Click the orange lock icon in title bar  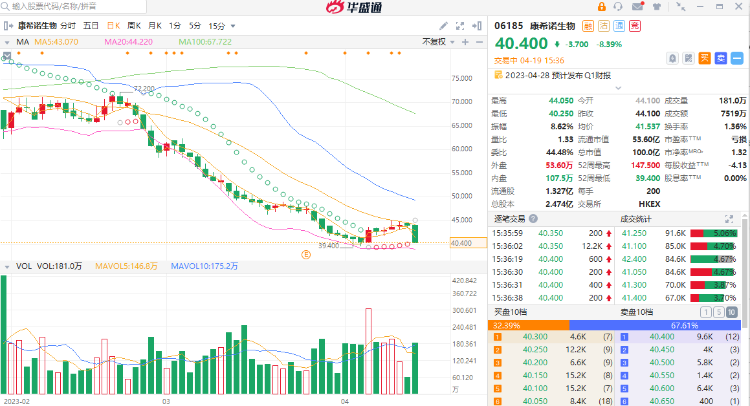point(602,7)
